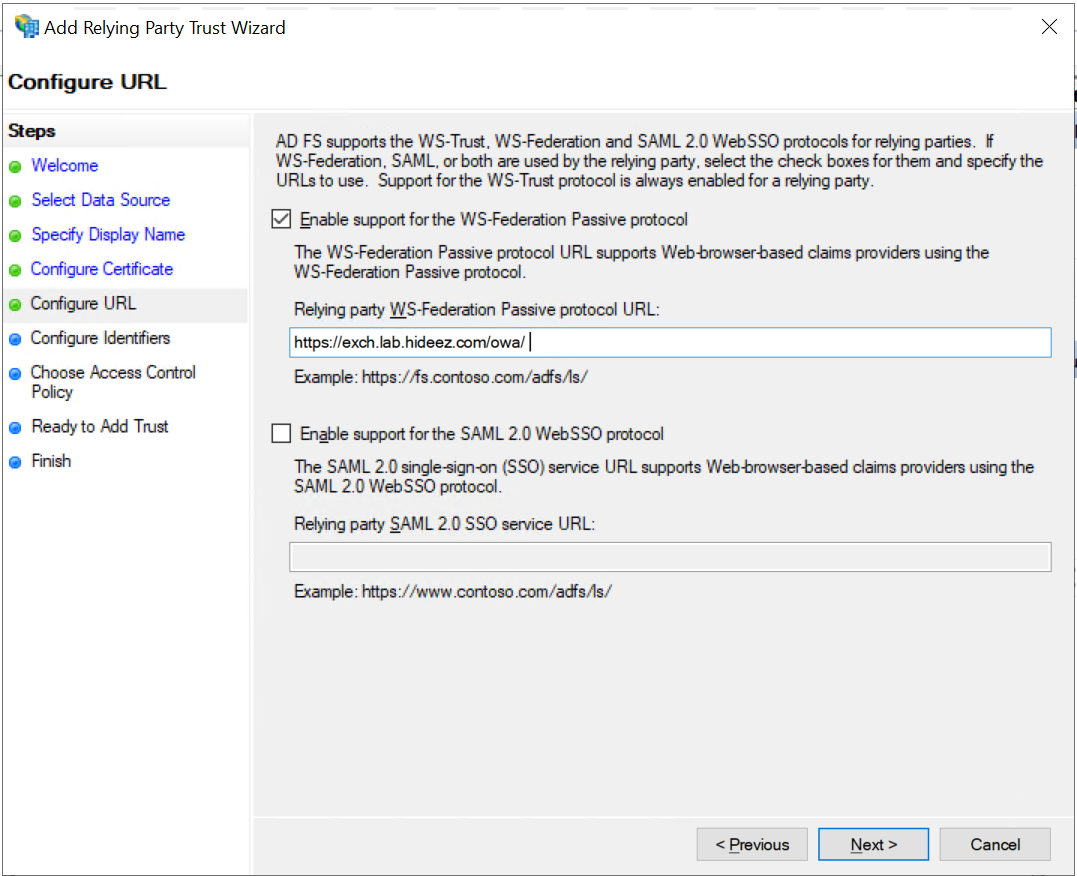
Task: Click the blue bullet beside Finish step
Action: pos(15,462)
